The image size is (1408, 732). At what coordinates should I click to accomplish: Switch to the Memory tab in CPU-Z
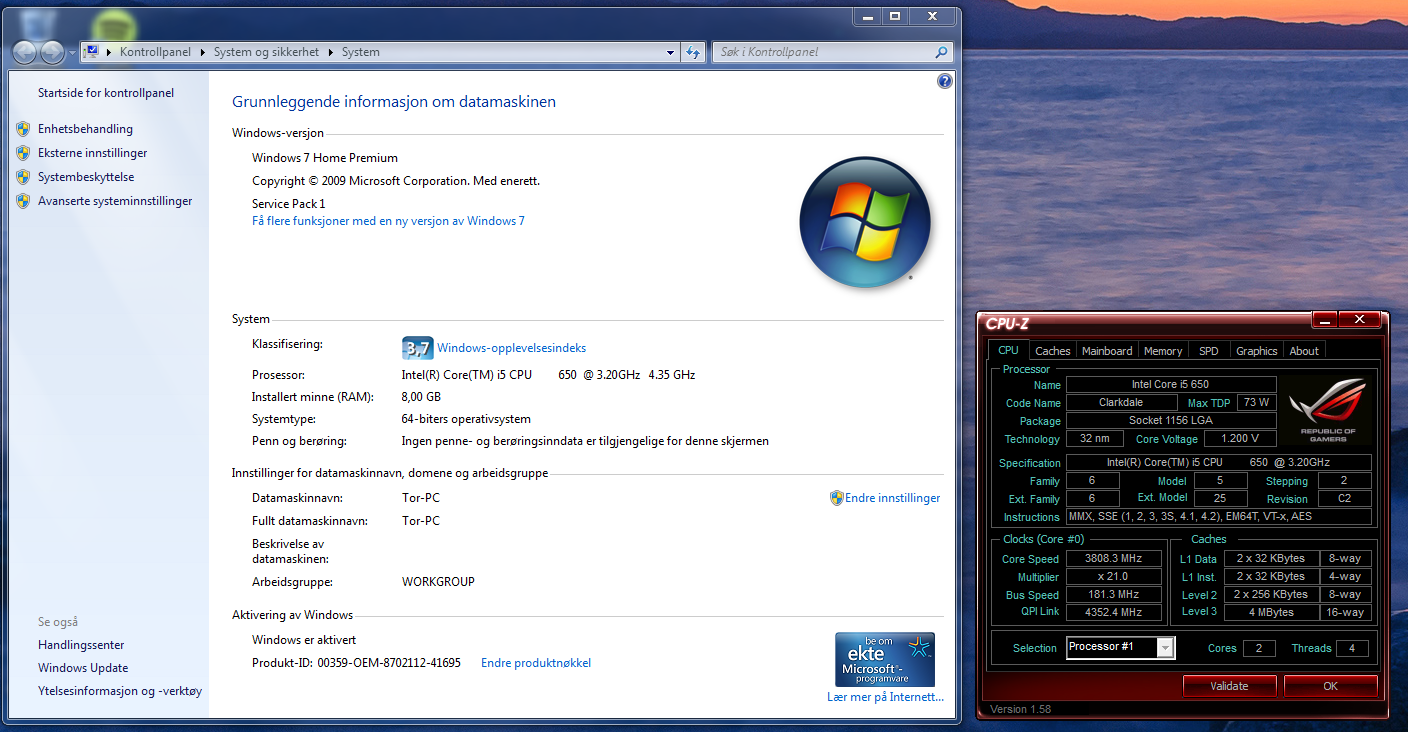tap(1163, 351)
